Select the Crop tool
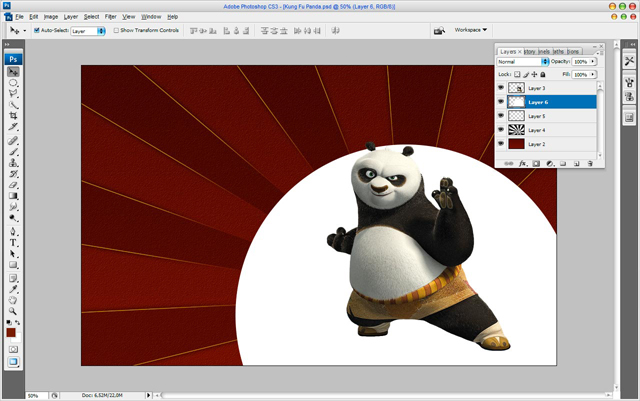The width and height of the screenshot is (640, 401). point(13,116)
